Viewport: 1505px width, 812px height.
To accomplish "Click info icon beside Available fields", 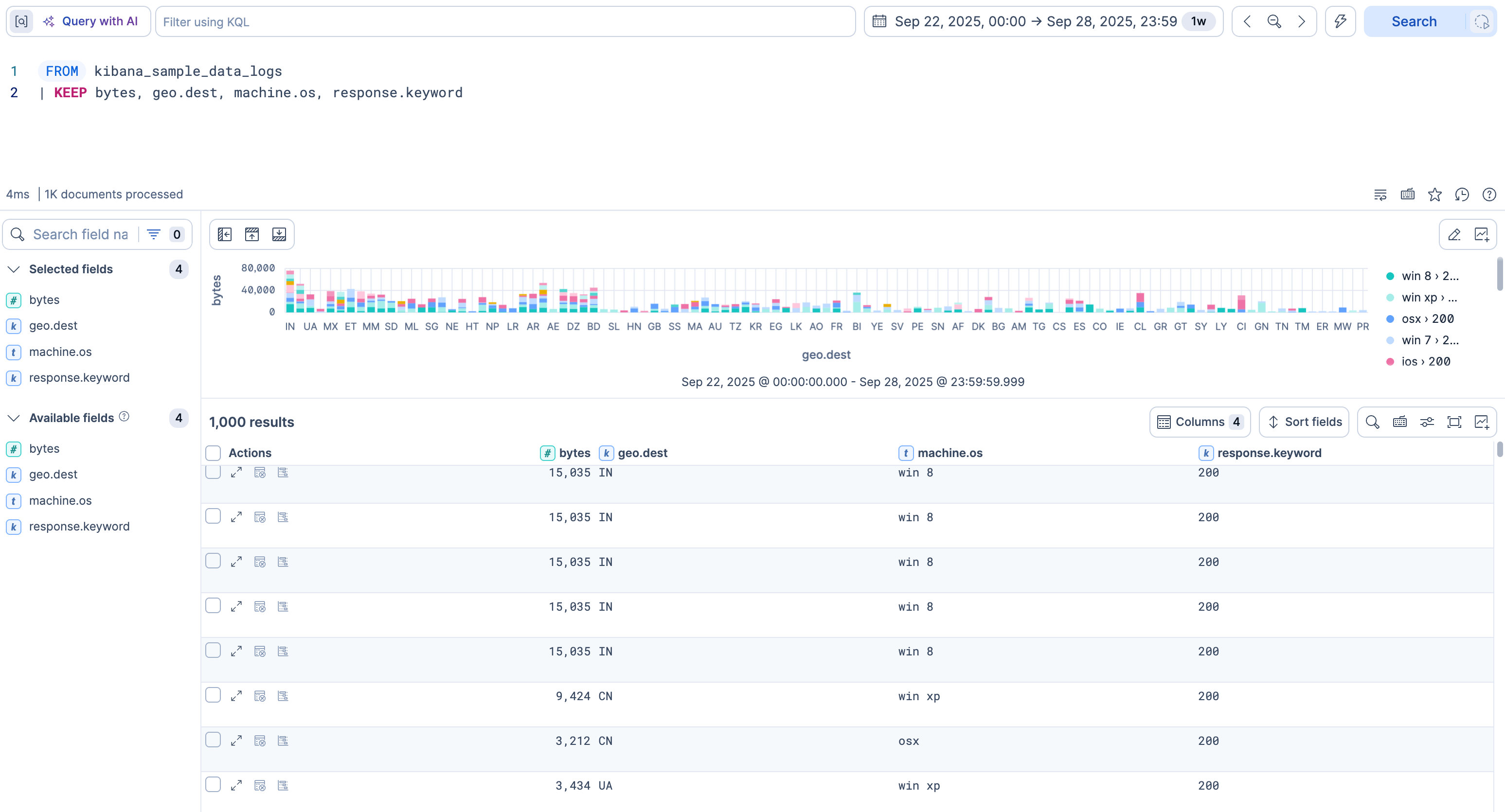I will (124, 417).
